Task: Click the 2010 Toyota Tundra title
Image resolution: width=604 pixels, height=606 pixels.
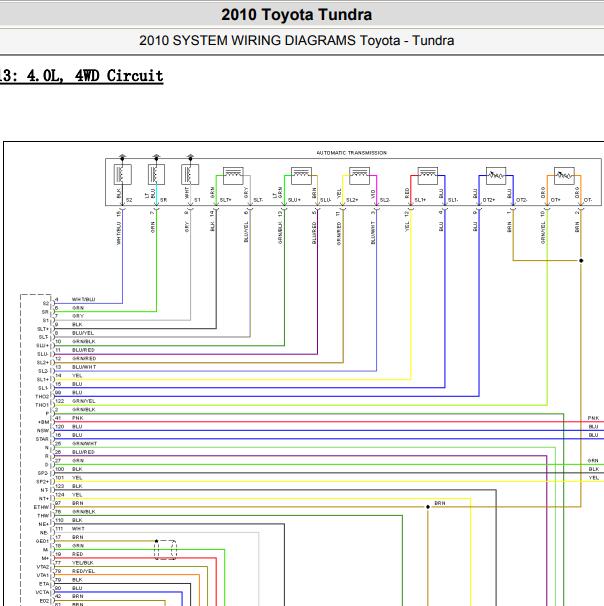Action: click(296, 15)
